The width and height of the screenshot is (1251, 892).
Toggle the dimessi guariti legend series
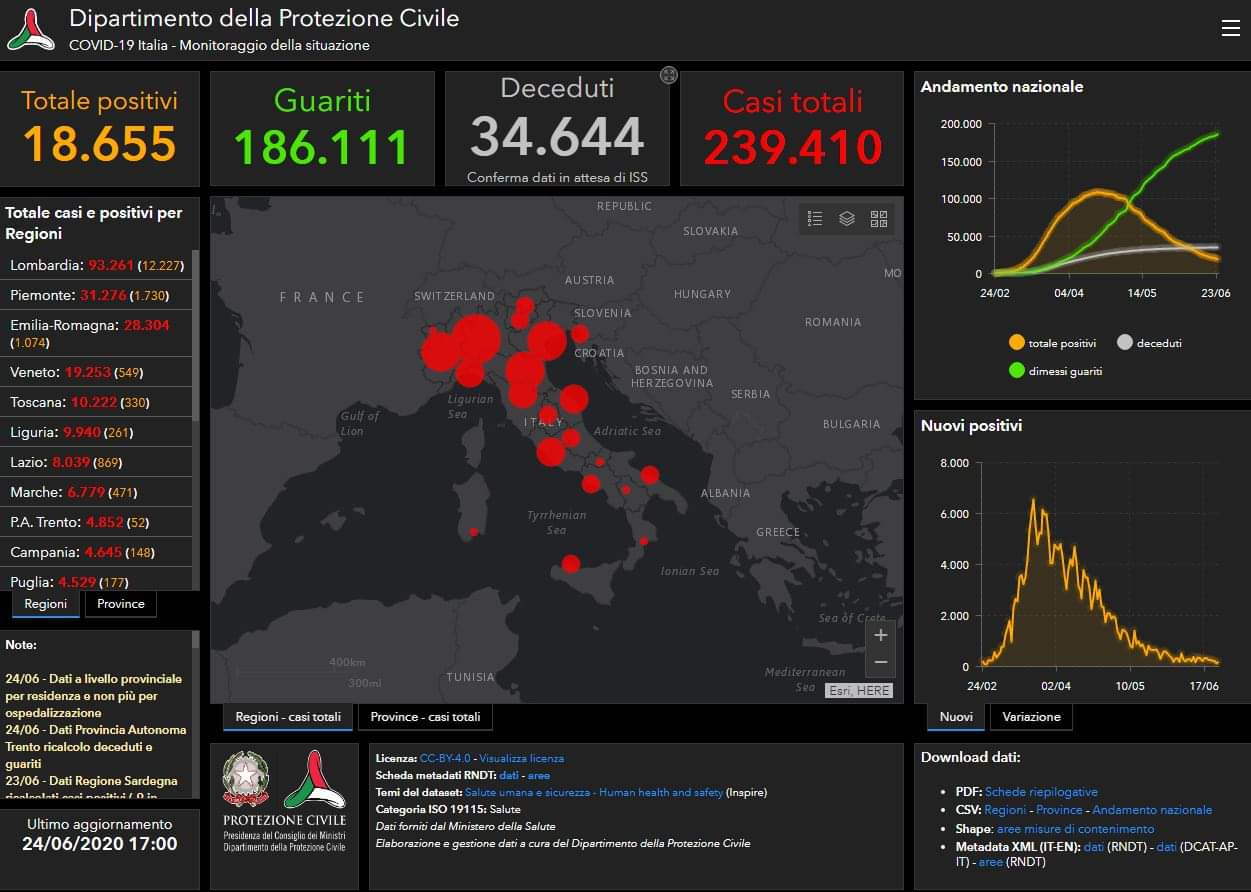click(1054, 371)
